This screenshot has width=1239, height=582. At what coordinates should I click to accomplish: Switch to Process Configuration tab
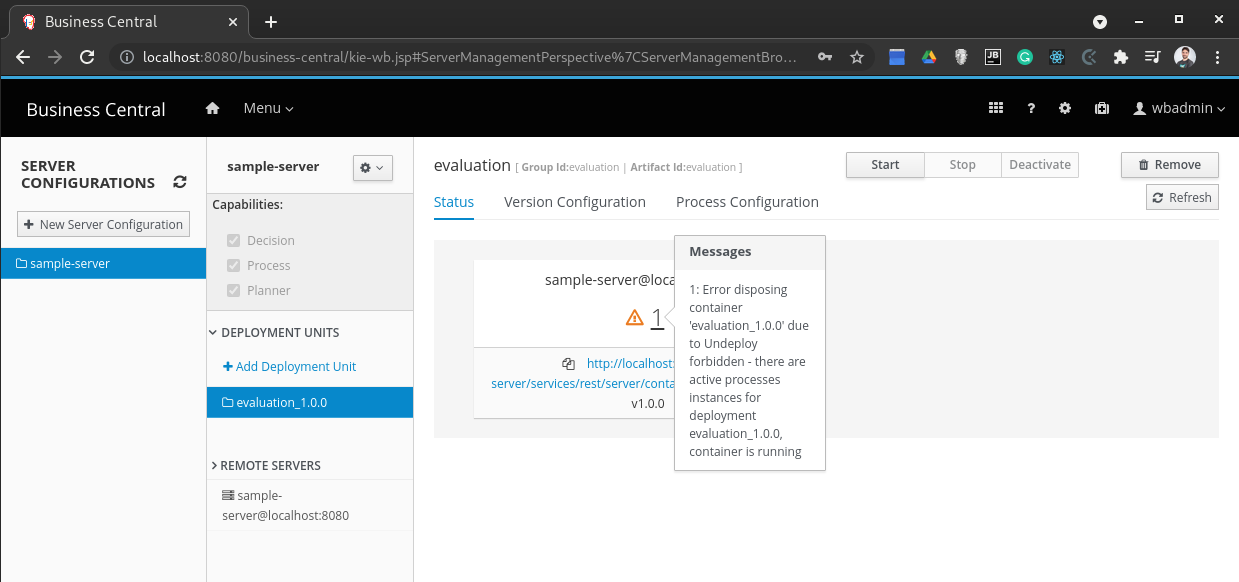click(747, 202)
